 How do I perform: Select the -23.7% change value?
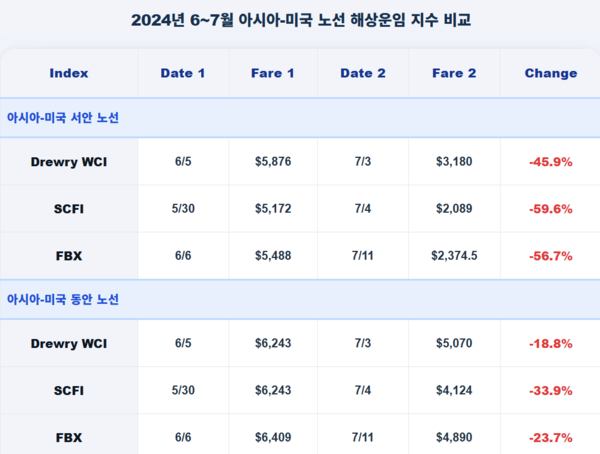tap(551, 437)
